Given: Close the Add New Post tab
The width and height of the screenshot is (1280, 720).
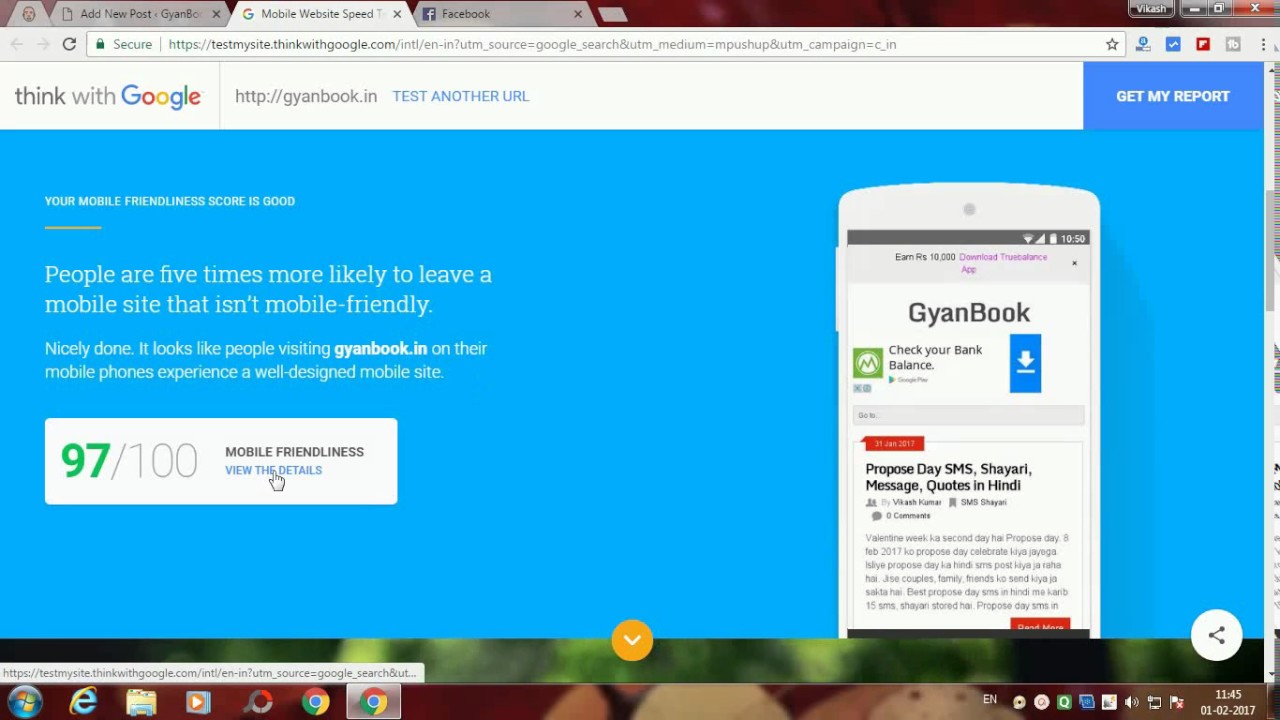Looking at the screenshot, I should coord(216,14).
